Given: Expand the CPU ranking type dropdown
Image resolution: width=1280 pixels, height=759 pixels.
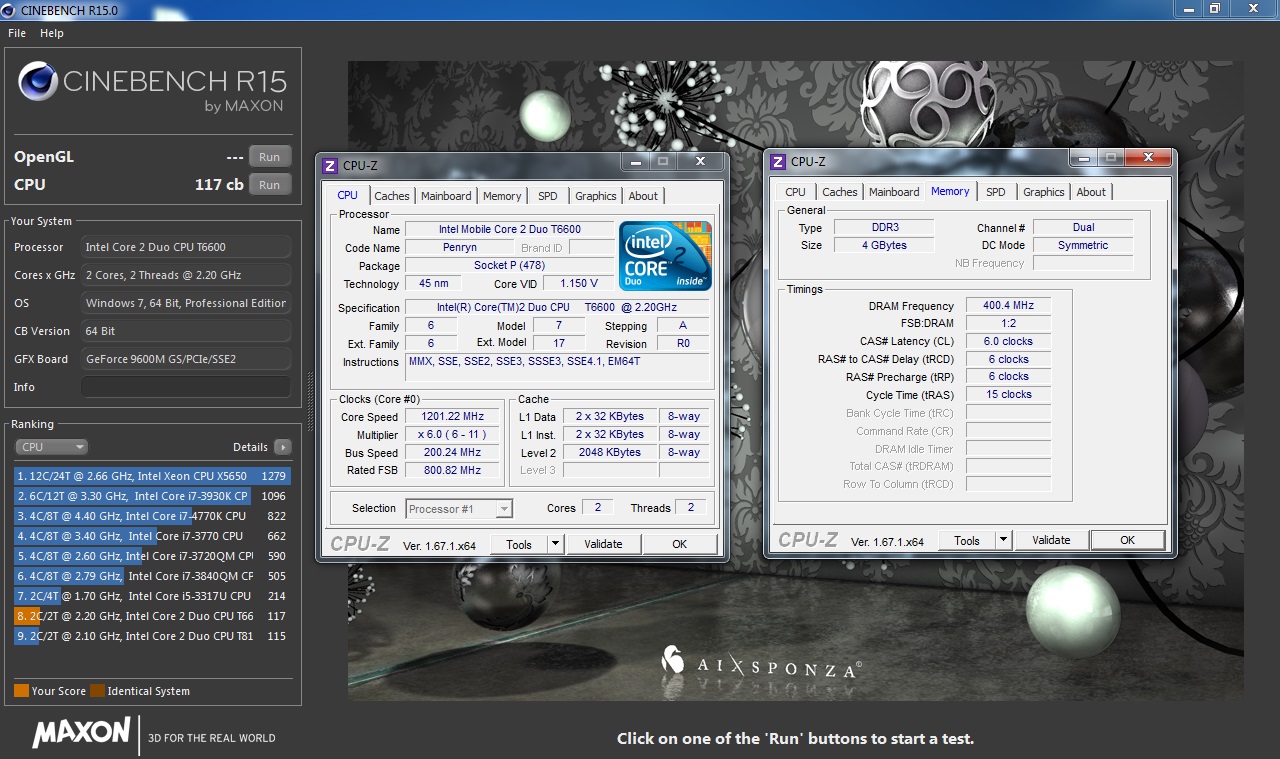Looking at the screenshot, I should pos(52,447).
